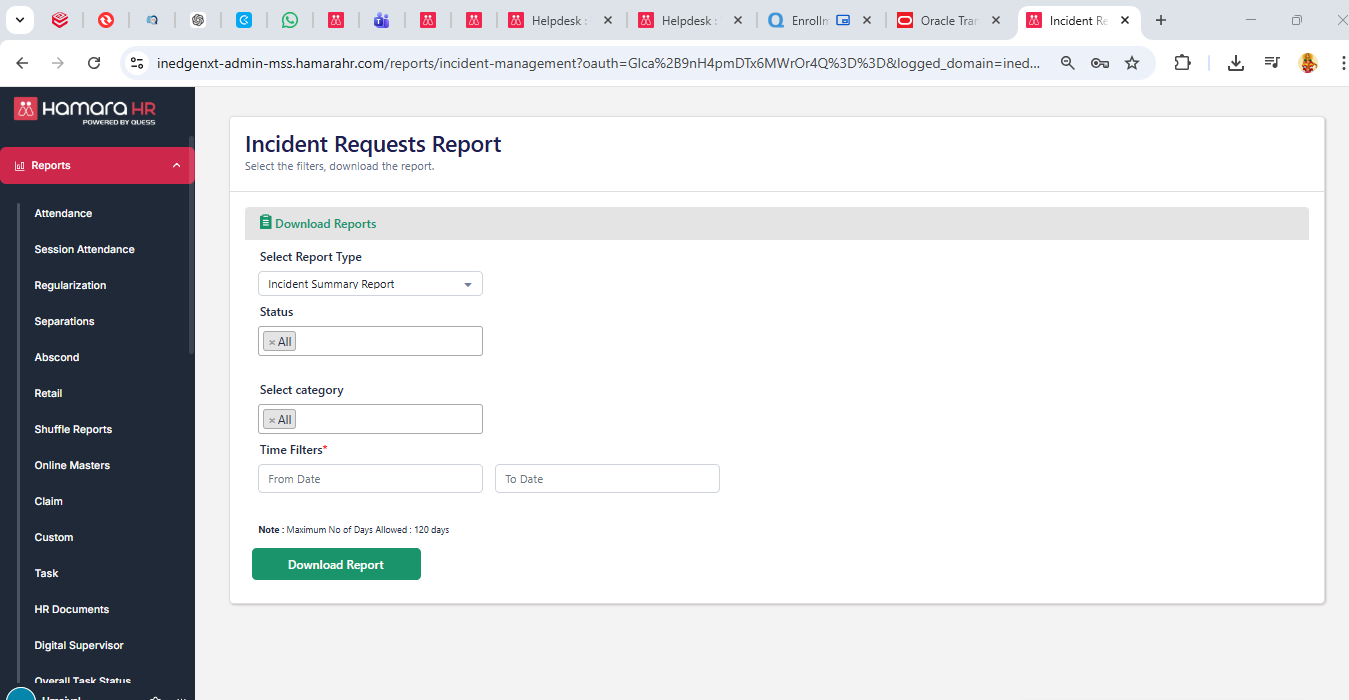Close the Incident Requests tab
This screenshot has width=1349, height=700.
1125,20
